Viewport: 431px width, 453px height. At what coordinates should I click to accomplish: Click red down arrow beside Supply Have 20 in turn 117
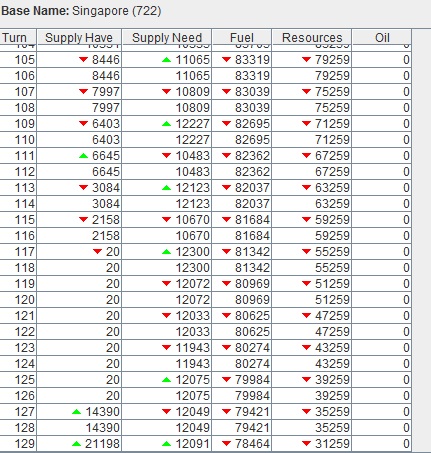click(97, 251)
